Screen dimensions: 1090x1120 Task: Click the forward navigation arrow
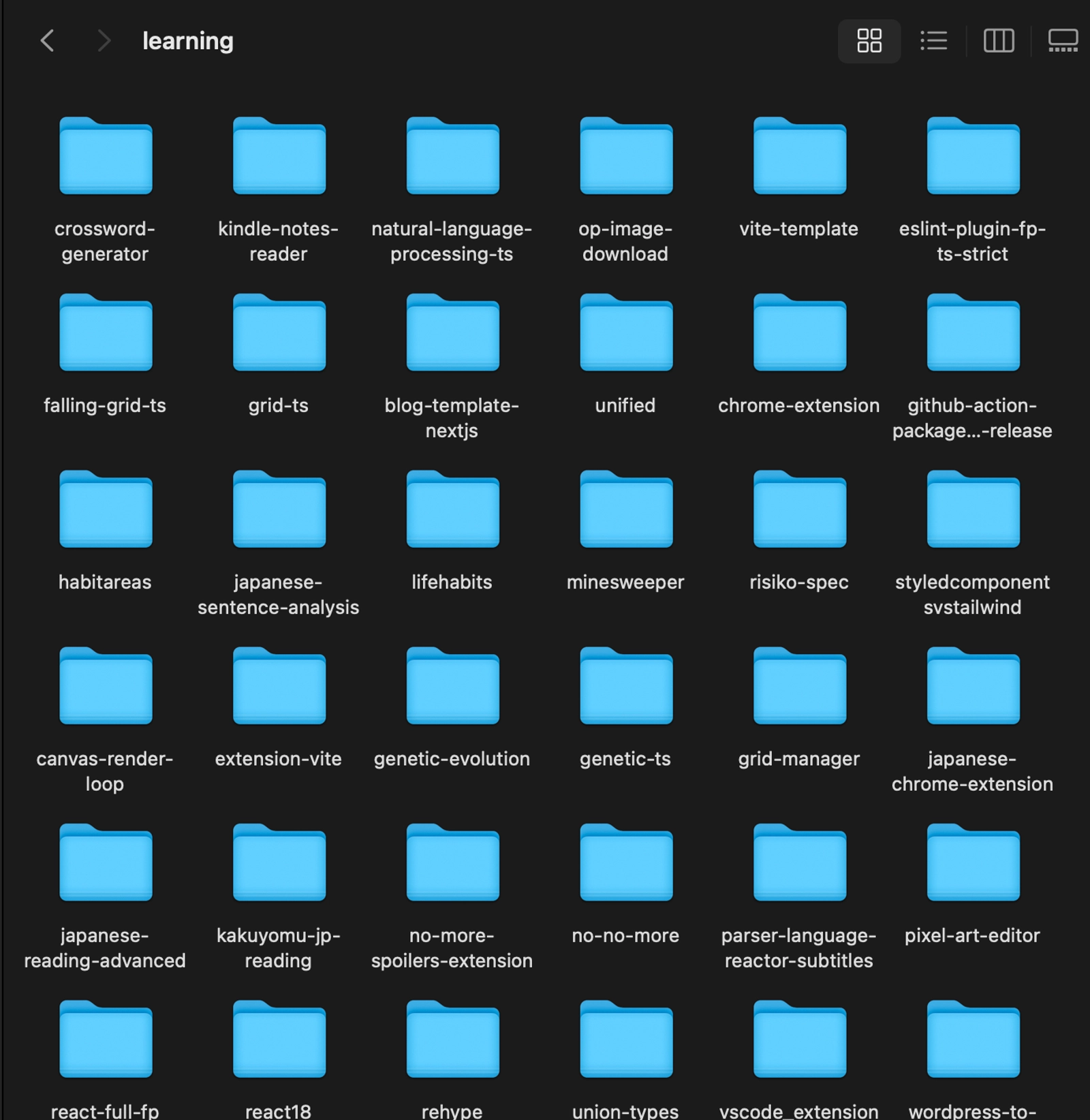coord(104,41)
